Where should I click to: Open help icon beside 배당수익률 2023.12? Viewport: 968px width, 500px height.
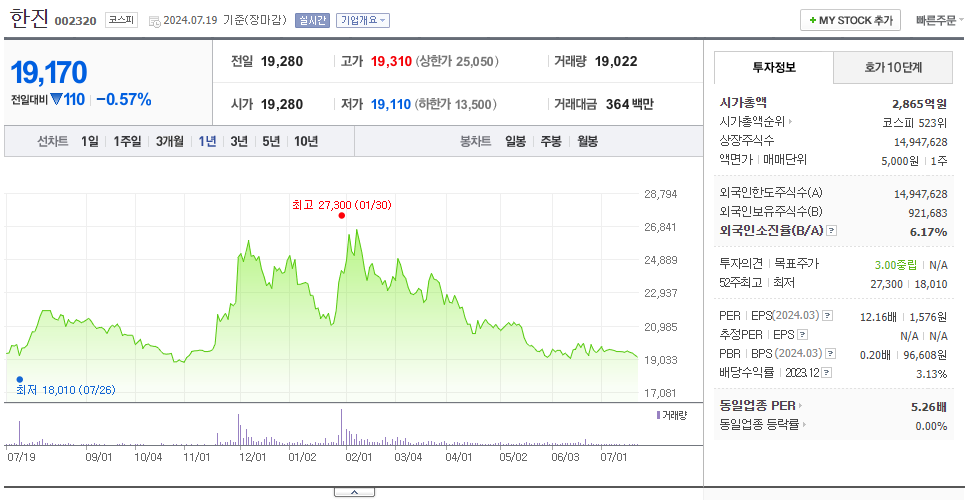pos(827,373)
